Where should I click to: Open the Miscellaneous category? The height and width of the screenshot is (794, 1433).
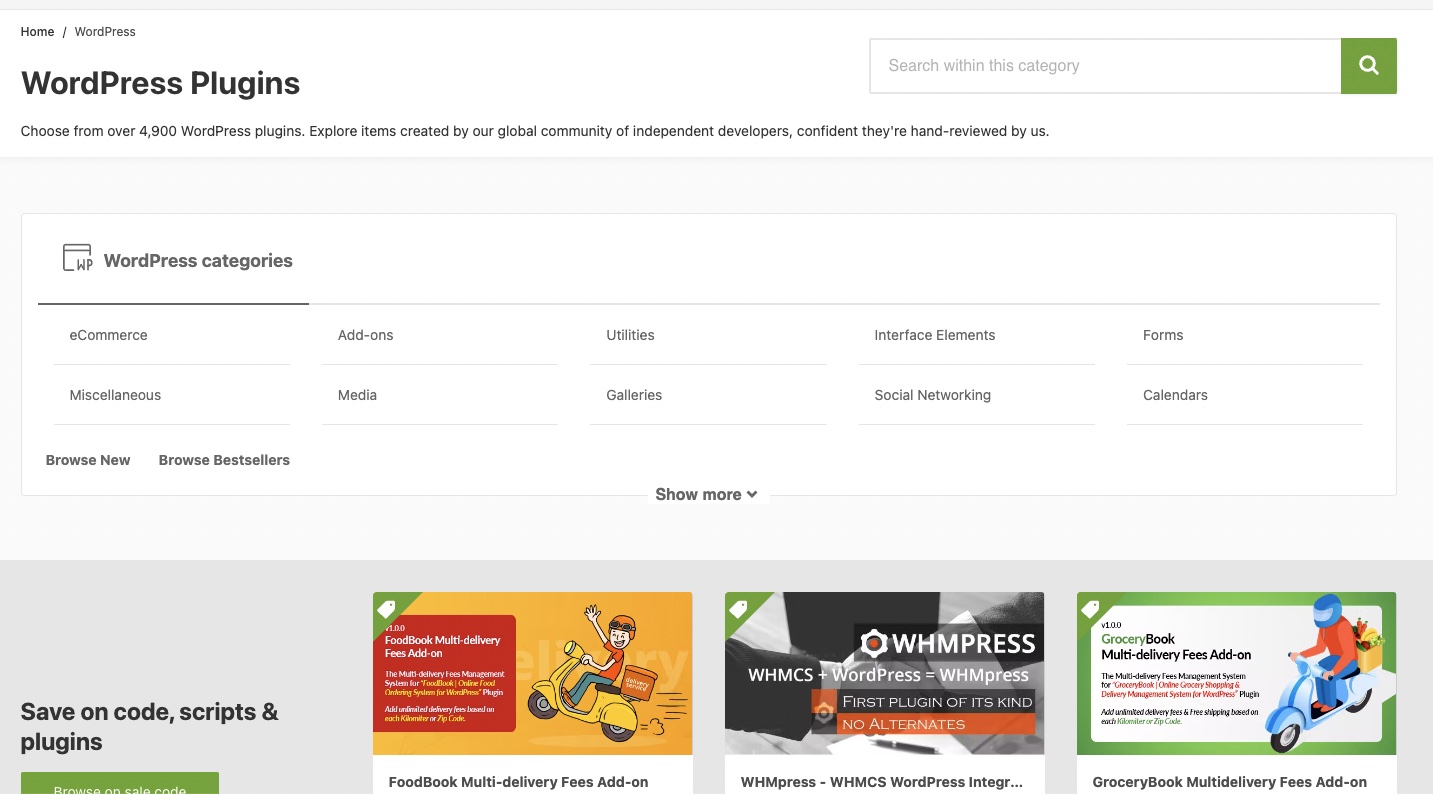point(115,395)
